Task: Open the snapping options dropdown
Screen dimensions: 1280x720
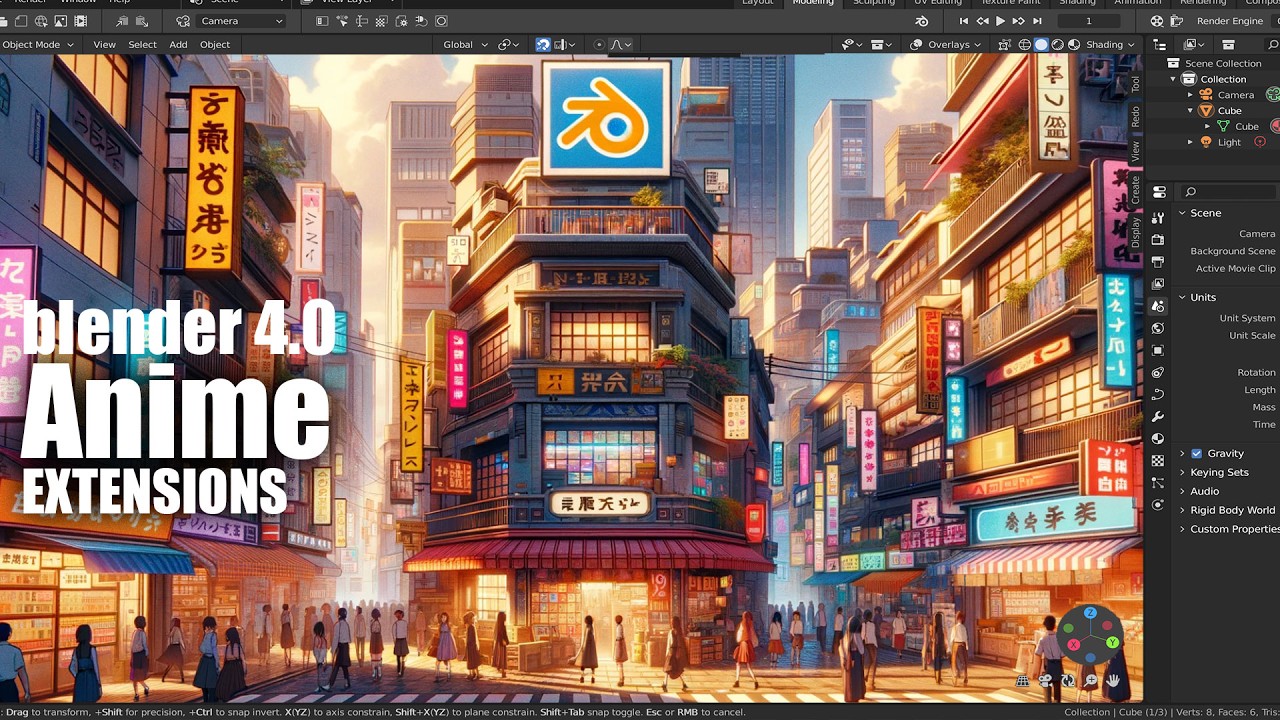Action: pyautogui.click(x=565, y=44)
